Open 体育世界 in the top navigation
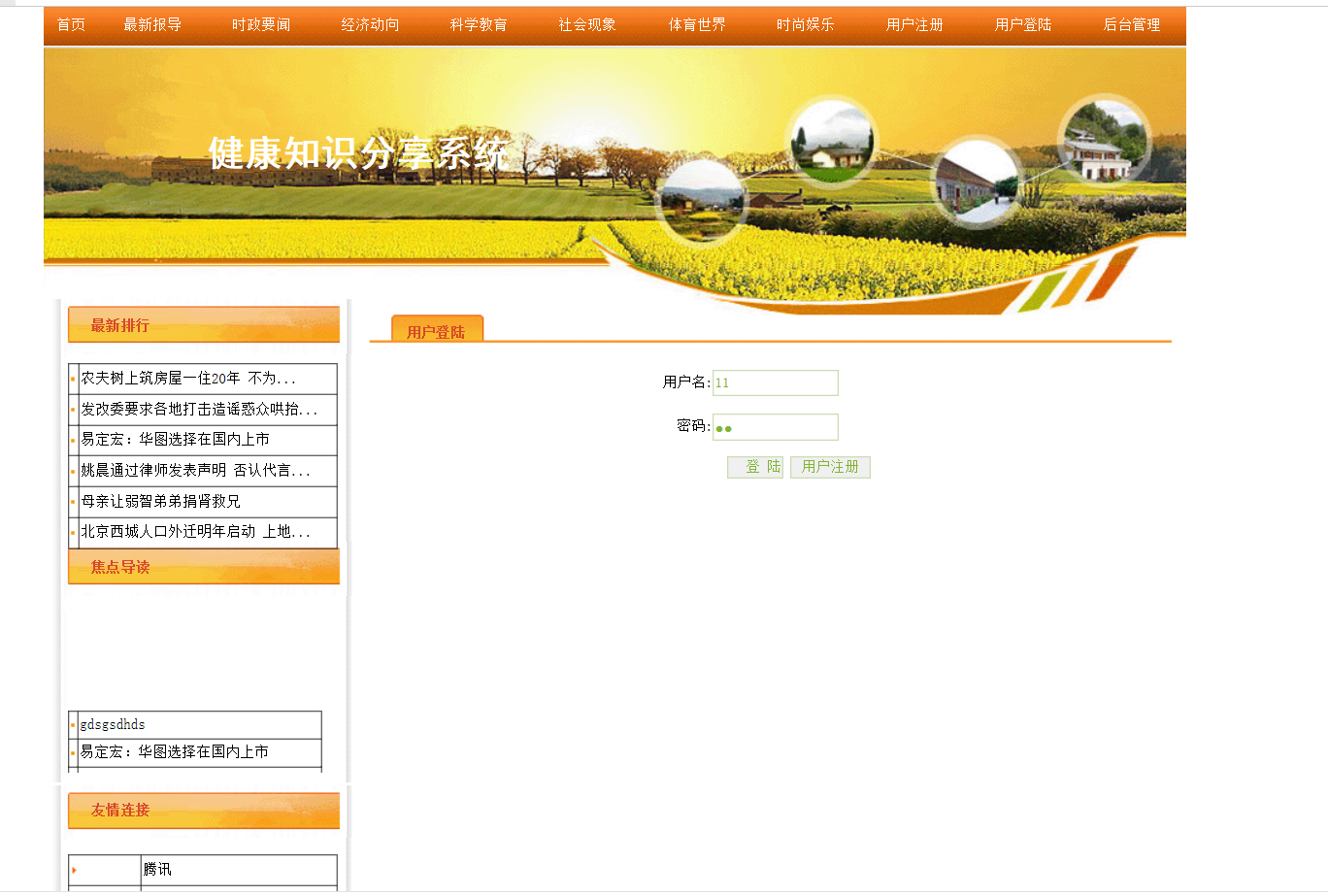1328x896 pixels. 697,24
